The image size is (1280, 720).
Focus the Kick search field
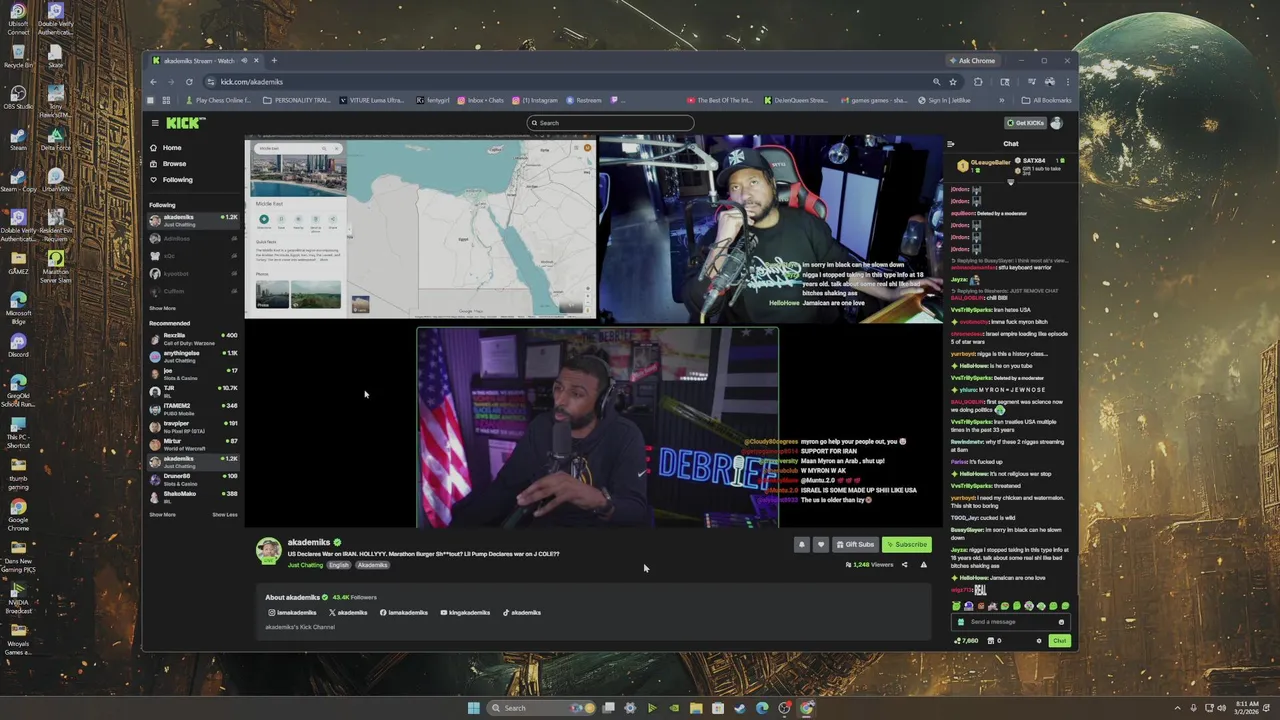coord(610,123)
